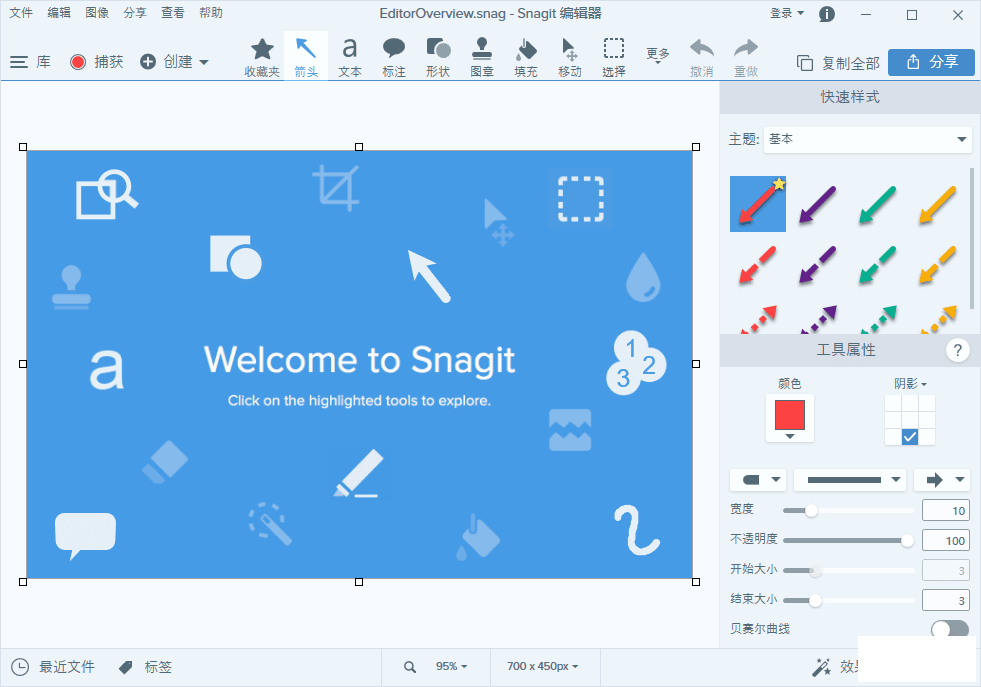Screen dimensions: 981x687
Task: Click the Effects wand icon
Action: (821, 667)
